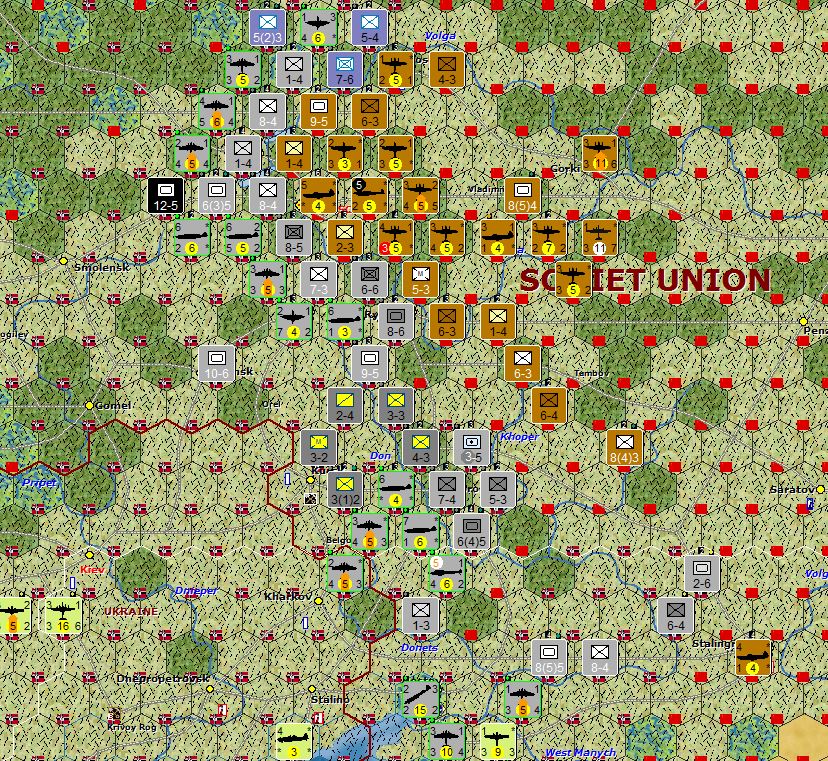Screen dimensions: 828x761
Task: Select the gray 6-6 unit
Action: [x=370, y=279]
